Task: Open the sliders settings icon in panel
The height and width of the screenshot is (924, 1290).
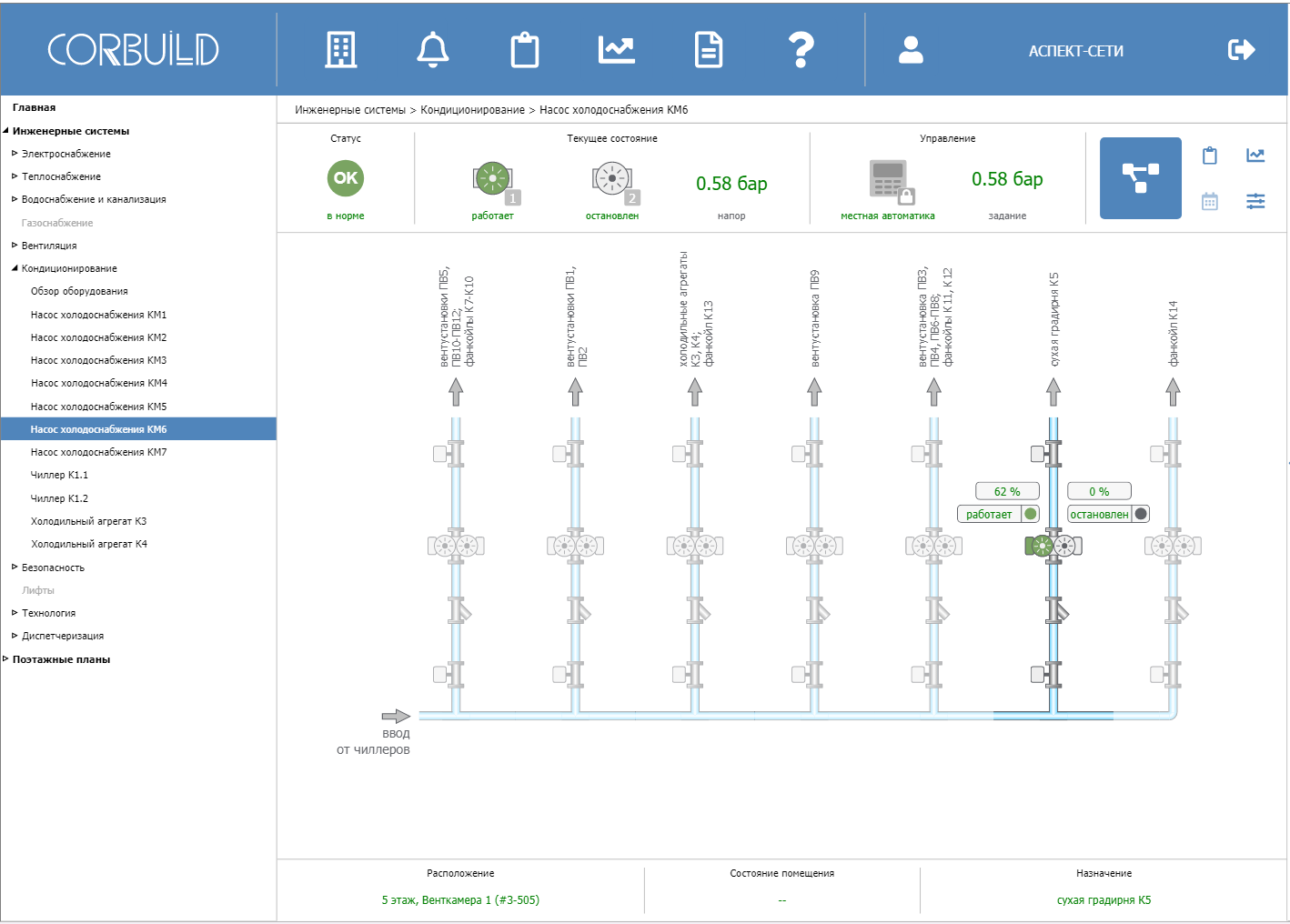Action: (x=1255, y=201)
